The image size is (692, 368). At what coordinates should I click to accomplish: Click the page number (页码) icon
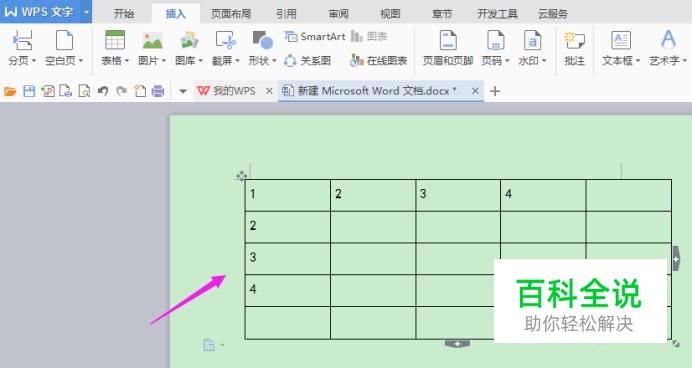click(495, 40)
